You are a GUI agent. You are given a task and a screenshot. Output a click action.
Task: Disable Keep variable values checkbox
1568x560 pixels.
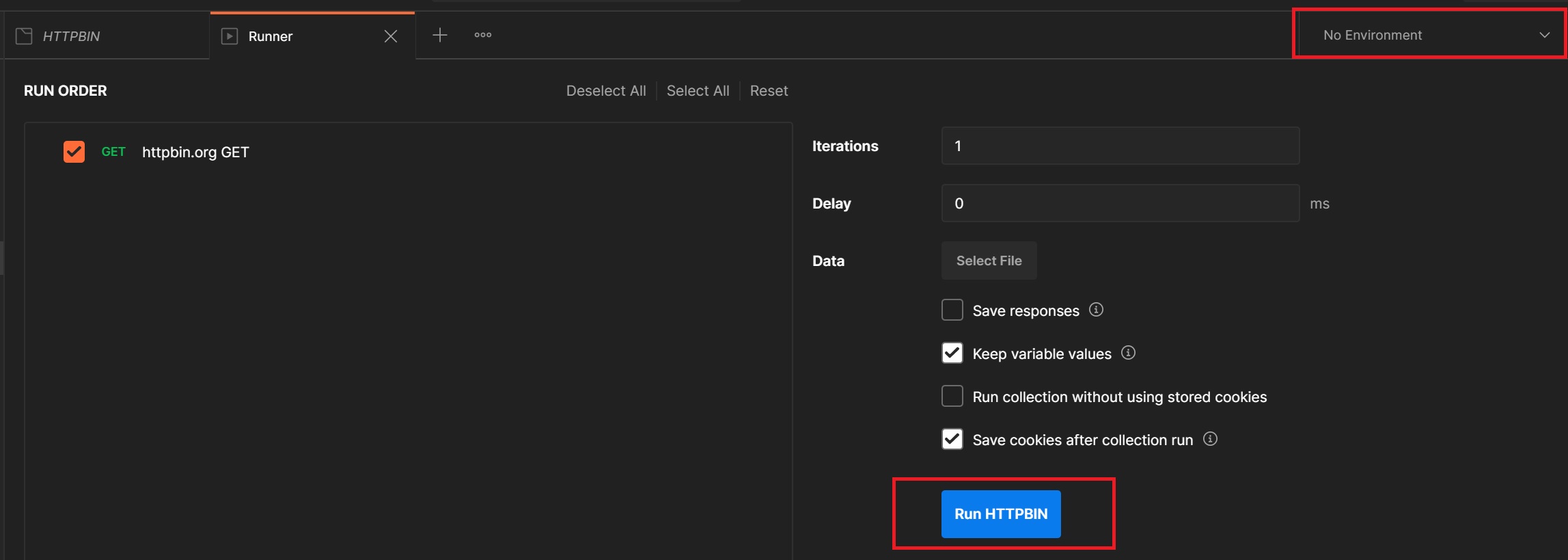(x=952, y=354)
